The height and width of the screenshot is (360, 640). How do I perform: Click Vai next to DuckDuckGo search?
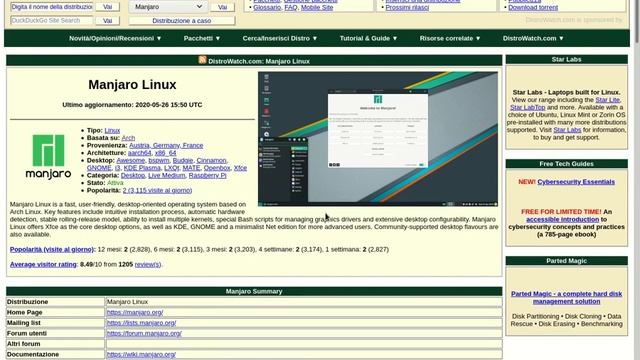[x=107, y=20]
